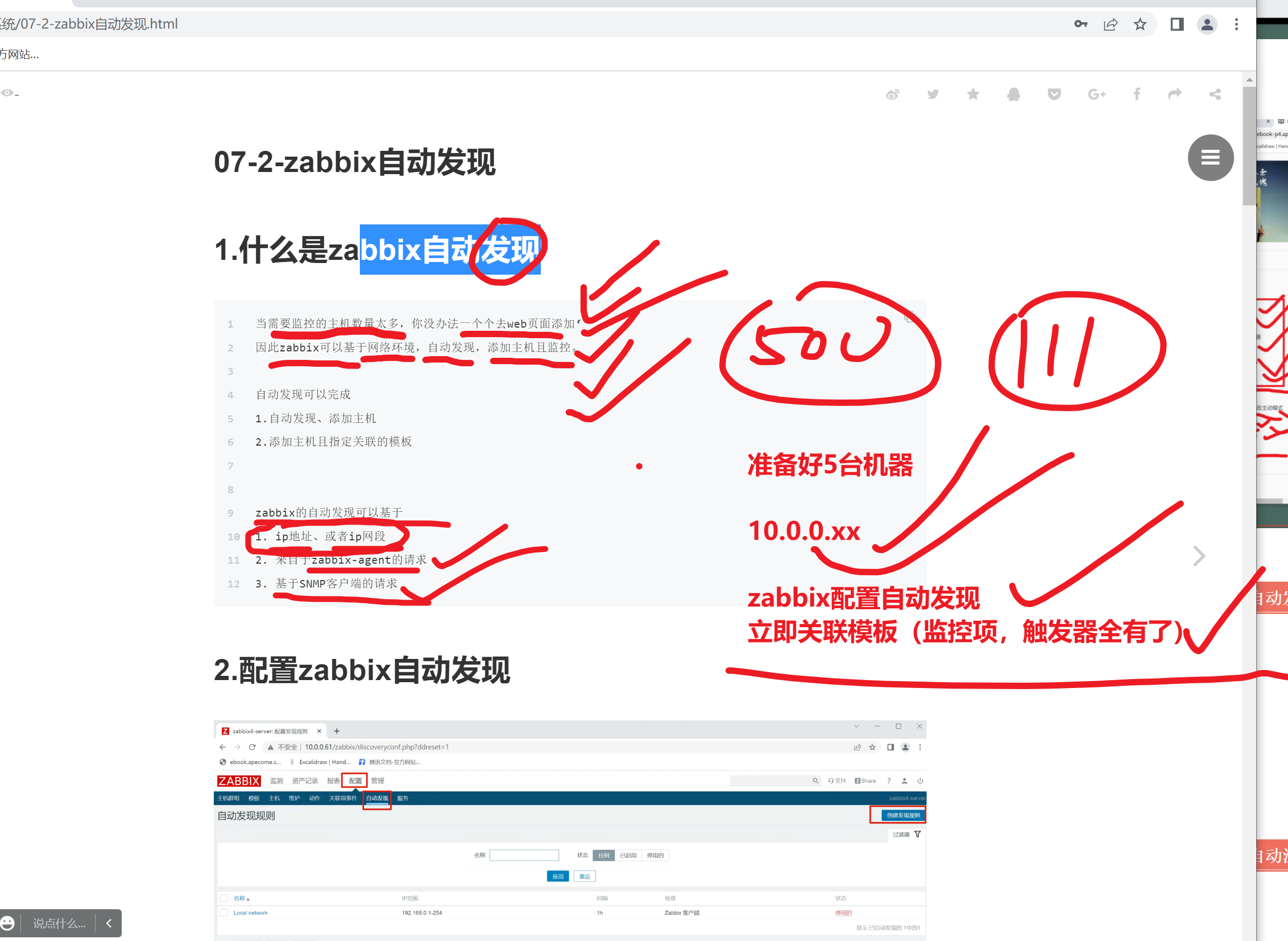The image size is (1288, 941).
Task: Click the Facebook share icon
Action: (x=1137, y=94)
